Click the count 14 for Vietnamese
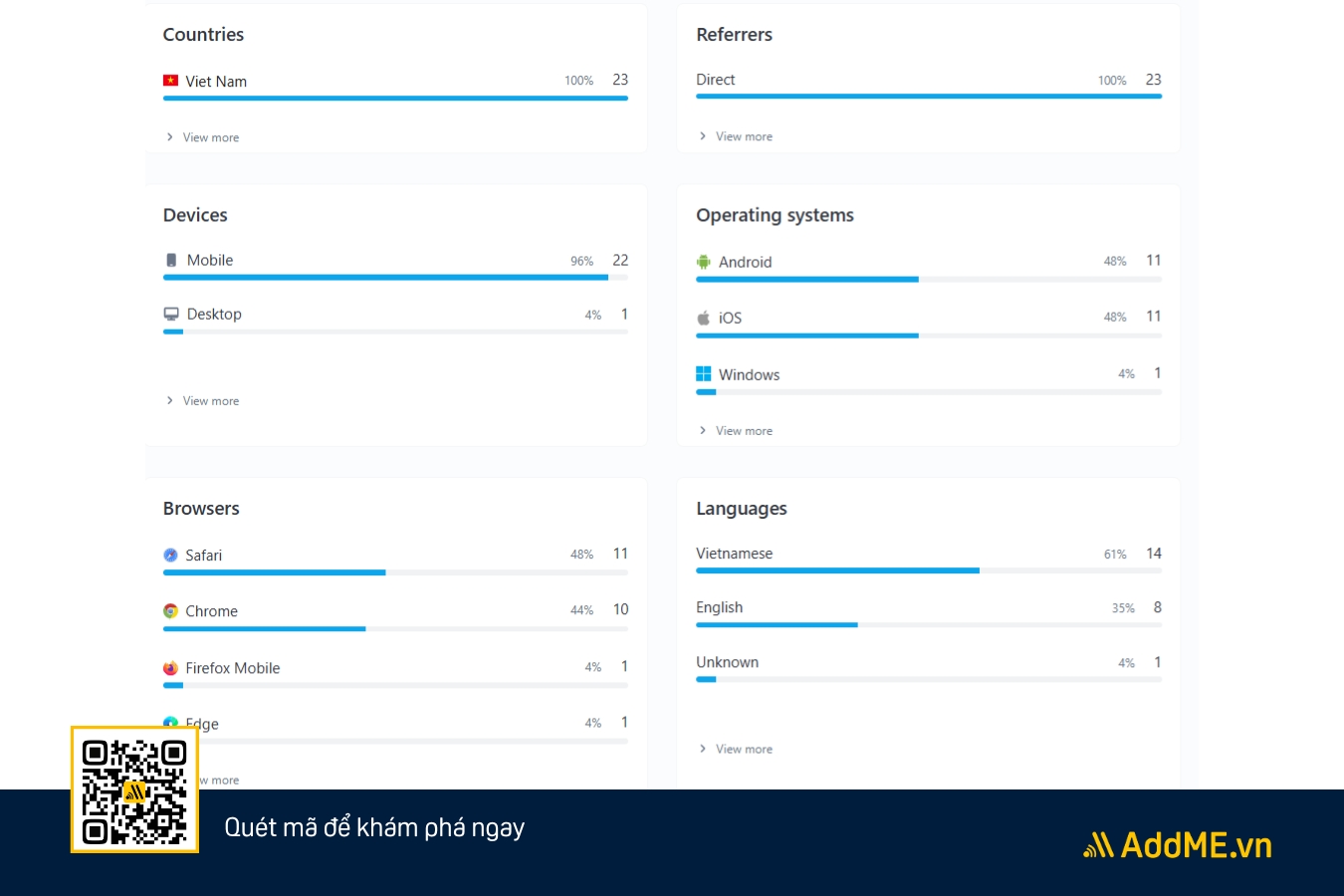Viewport: 1344px width, 896px height. pos(1154,554)
